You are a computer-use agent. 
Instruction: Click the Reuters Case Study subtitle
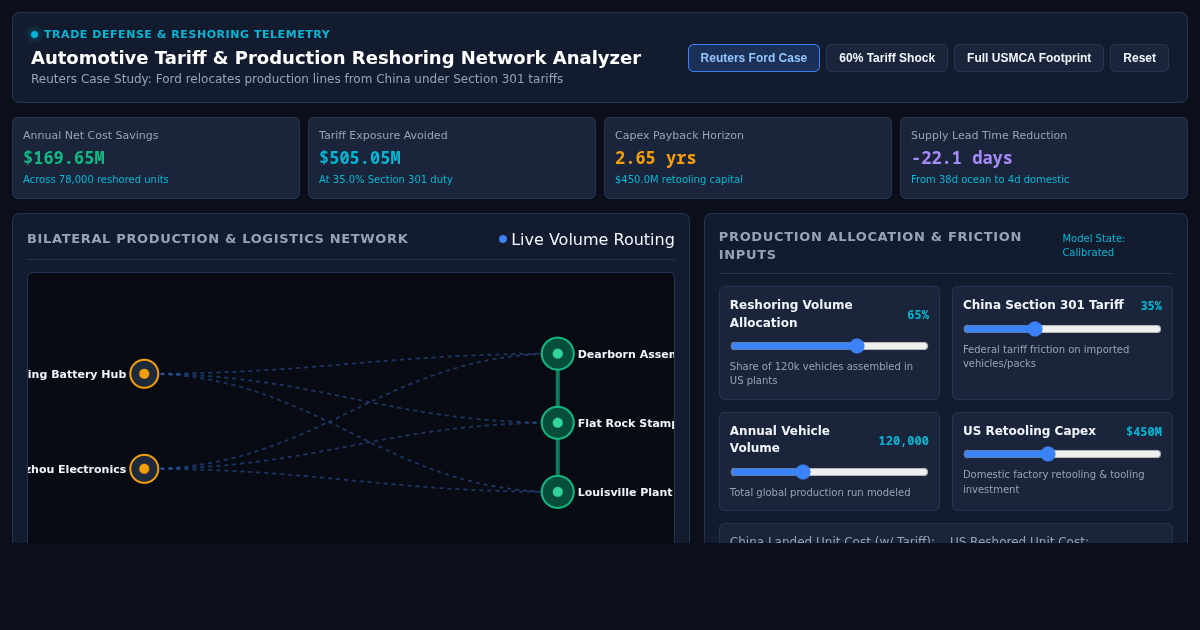297,79
